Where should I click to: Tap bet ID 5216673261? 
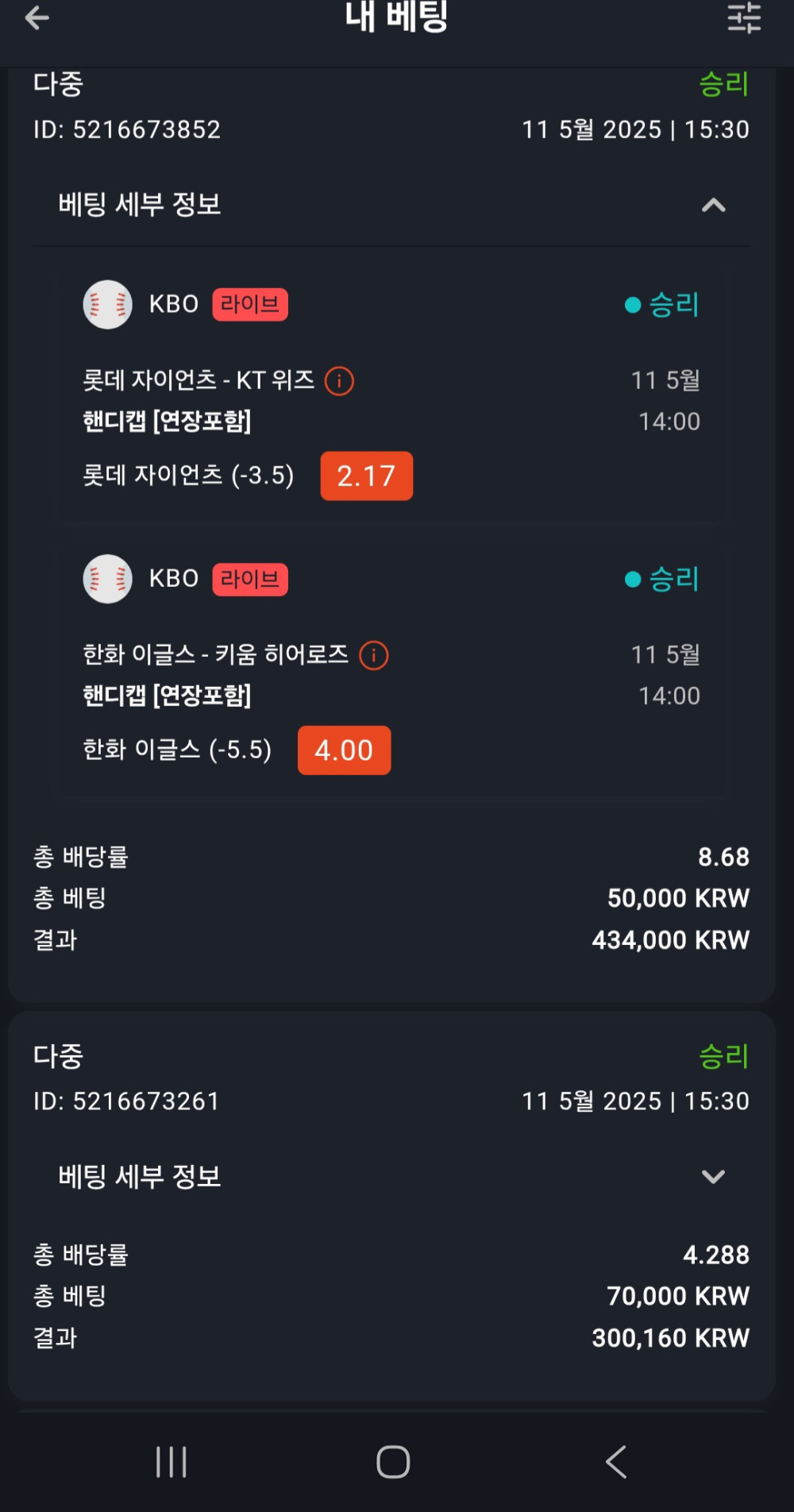point(127,1101)
